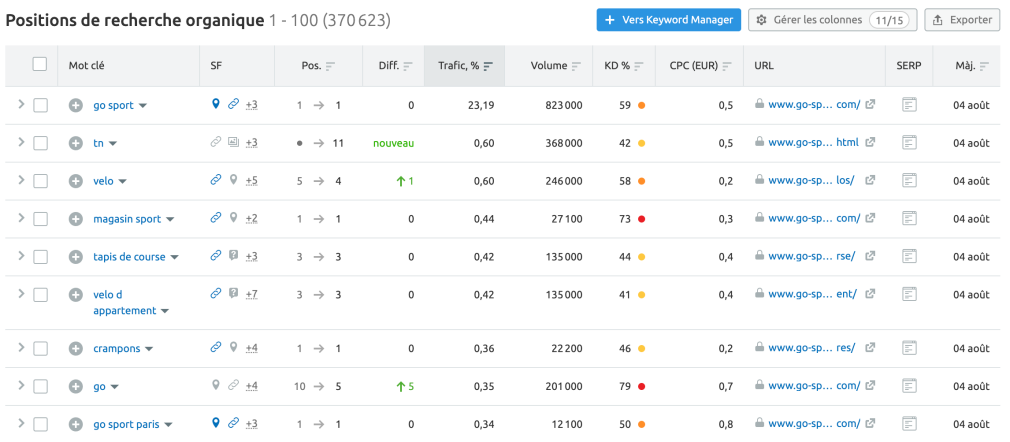1010x442 pixels.
Task: Expand the 'tn' row details chevron
Action: coord(21,142)
